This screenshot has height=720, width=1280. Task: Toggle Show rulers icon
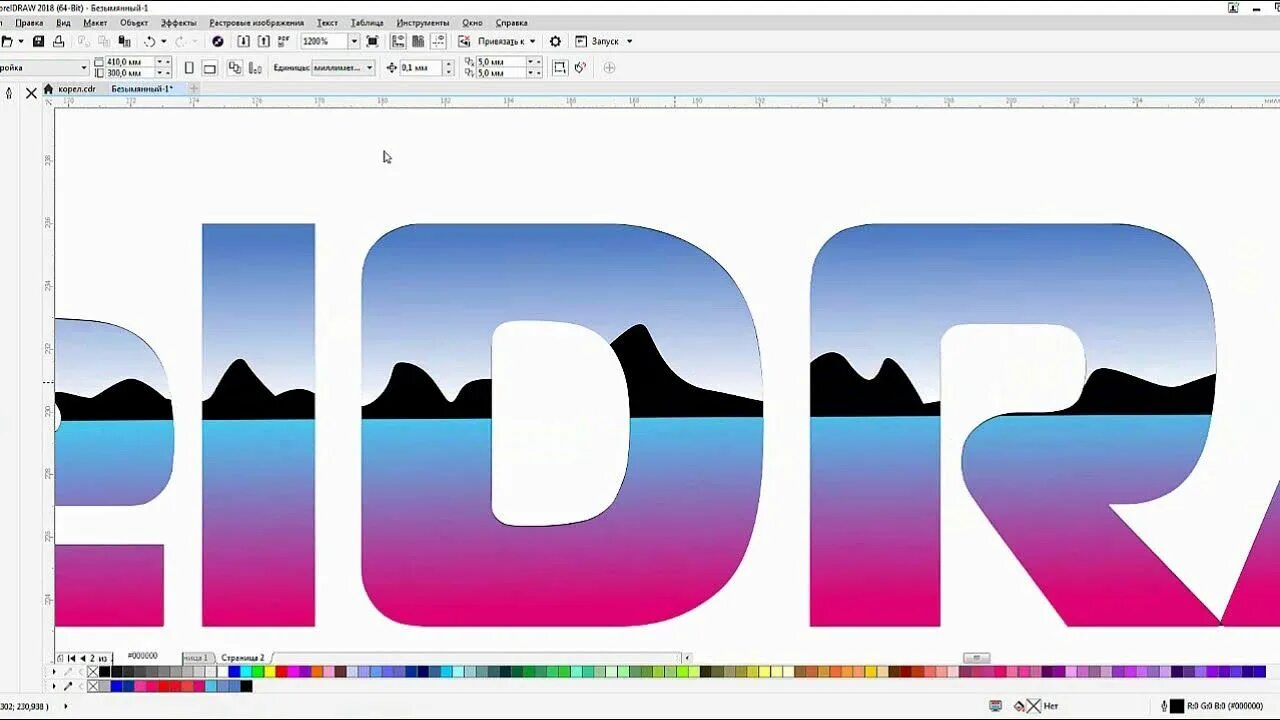[398, 41]
